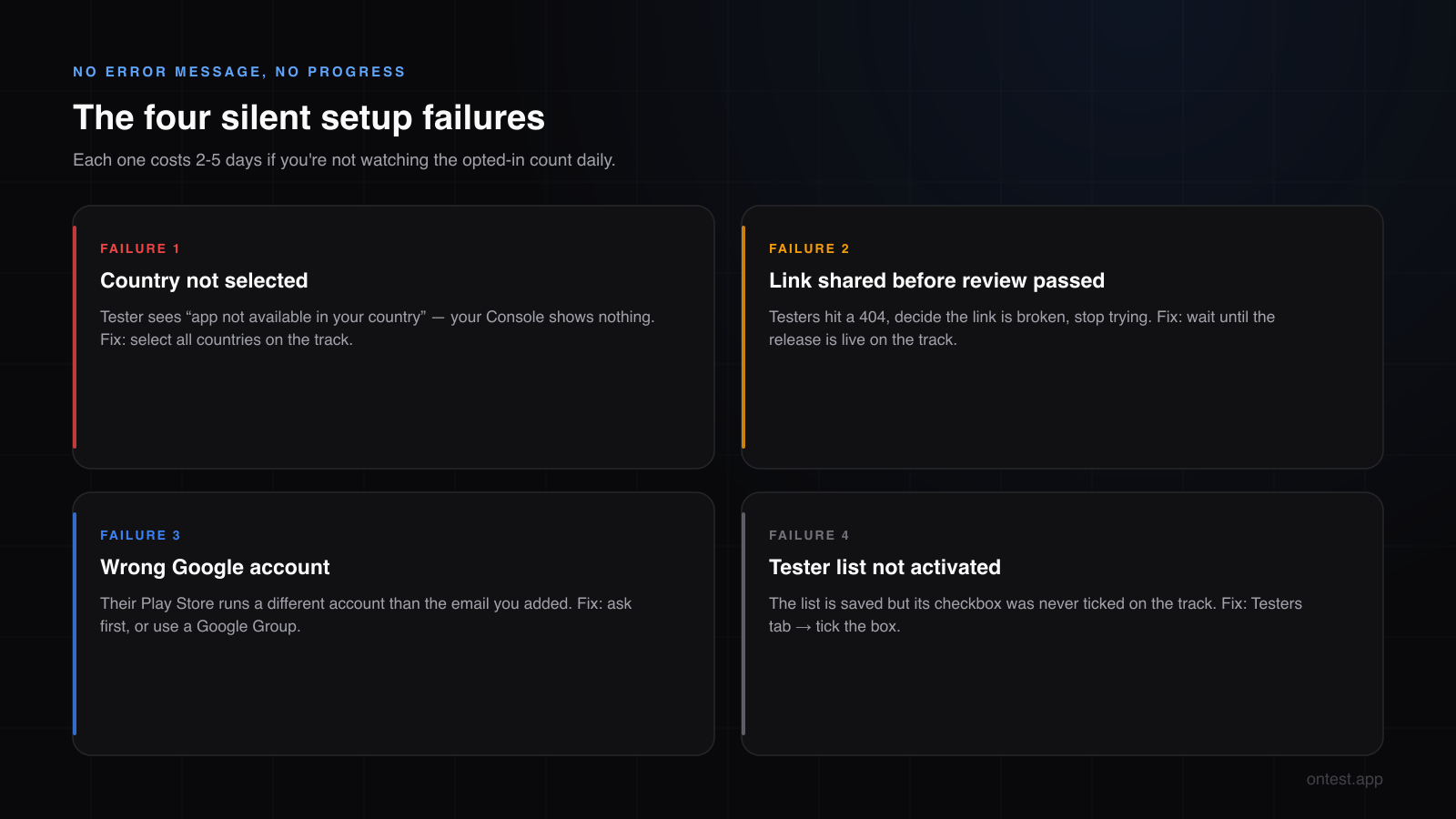Click the blue 'FAILURE 3' label

140,535
